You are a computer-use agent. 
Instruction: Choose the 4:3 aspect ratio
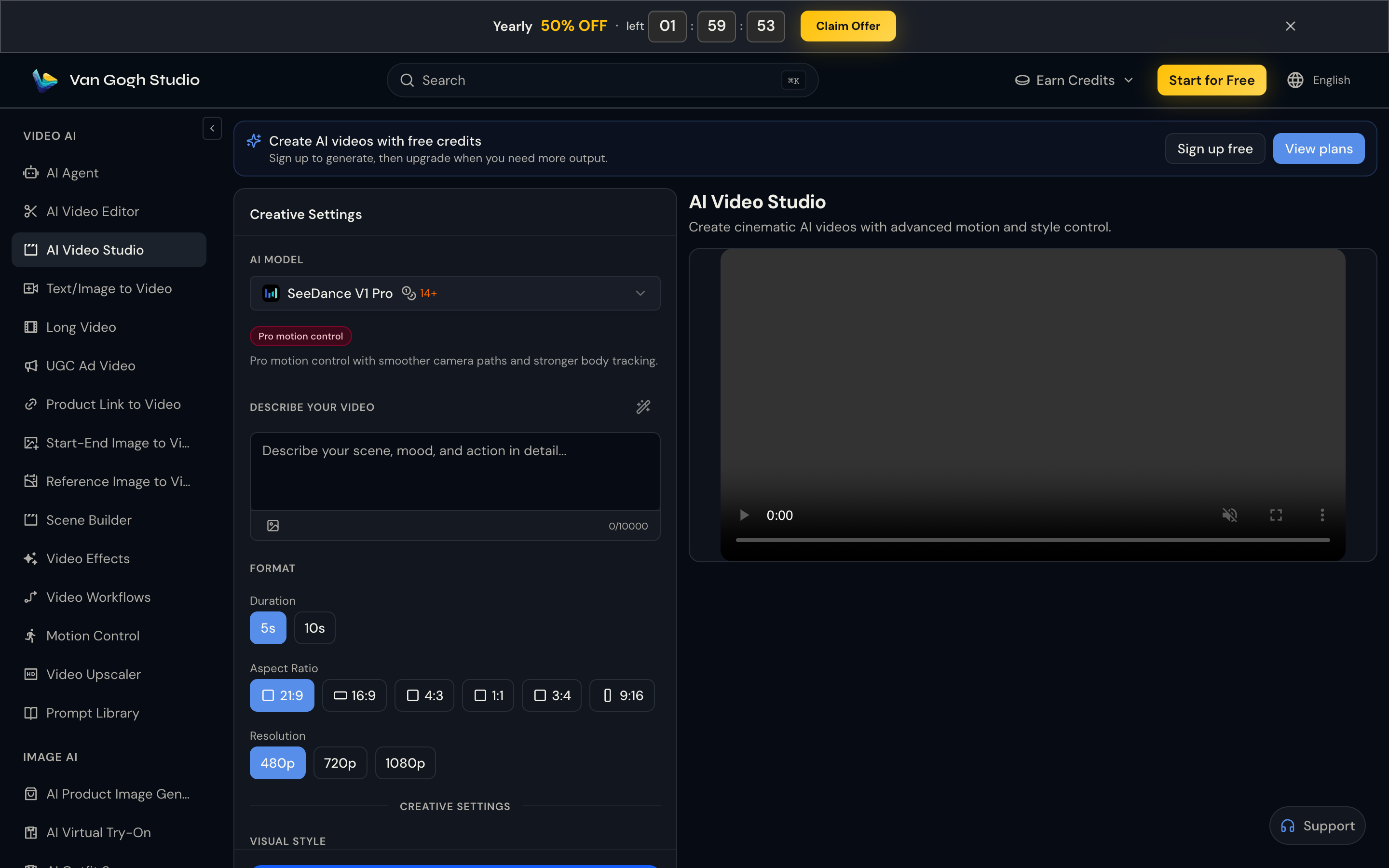pyautogui.click(x=424, y=696)
